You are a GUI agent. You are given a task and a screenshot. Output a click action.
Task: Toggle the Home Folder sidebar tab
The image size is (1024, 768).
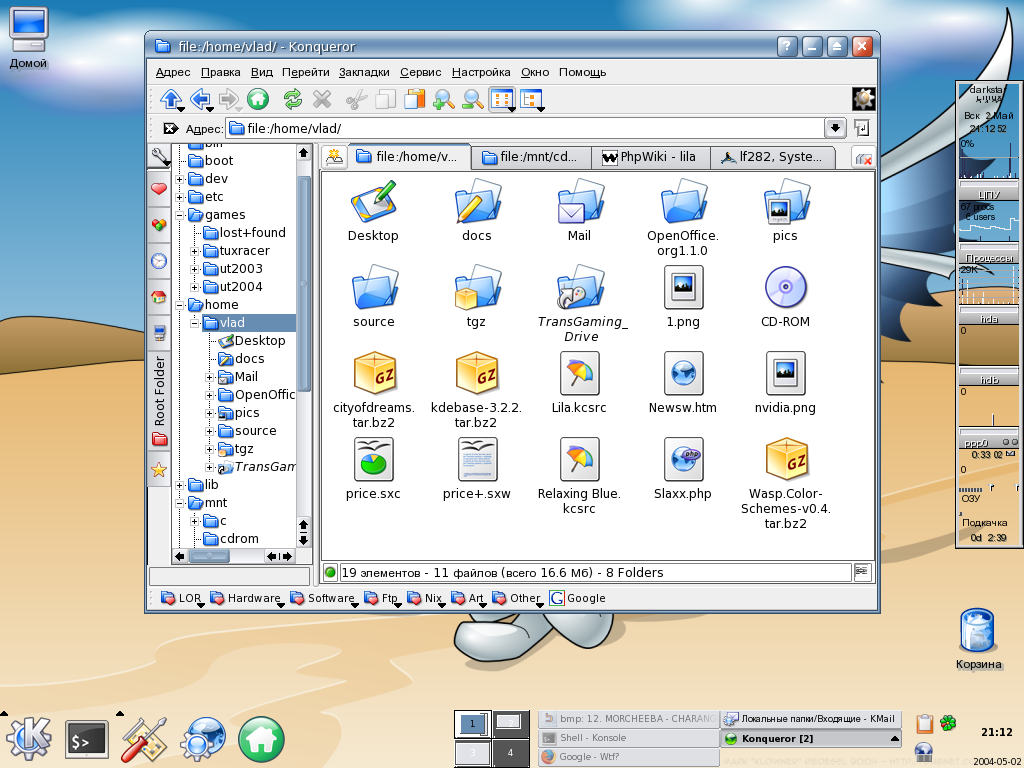click(x=159, y=297)
